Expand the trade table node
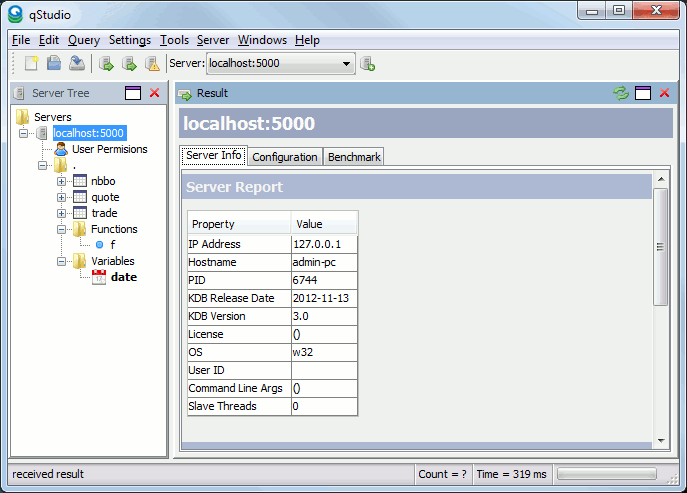 point(61,213)
